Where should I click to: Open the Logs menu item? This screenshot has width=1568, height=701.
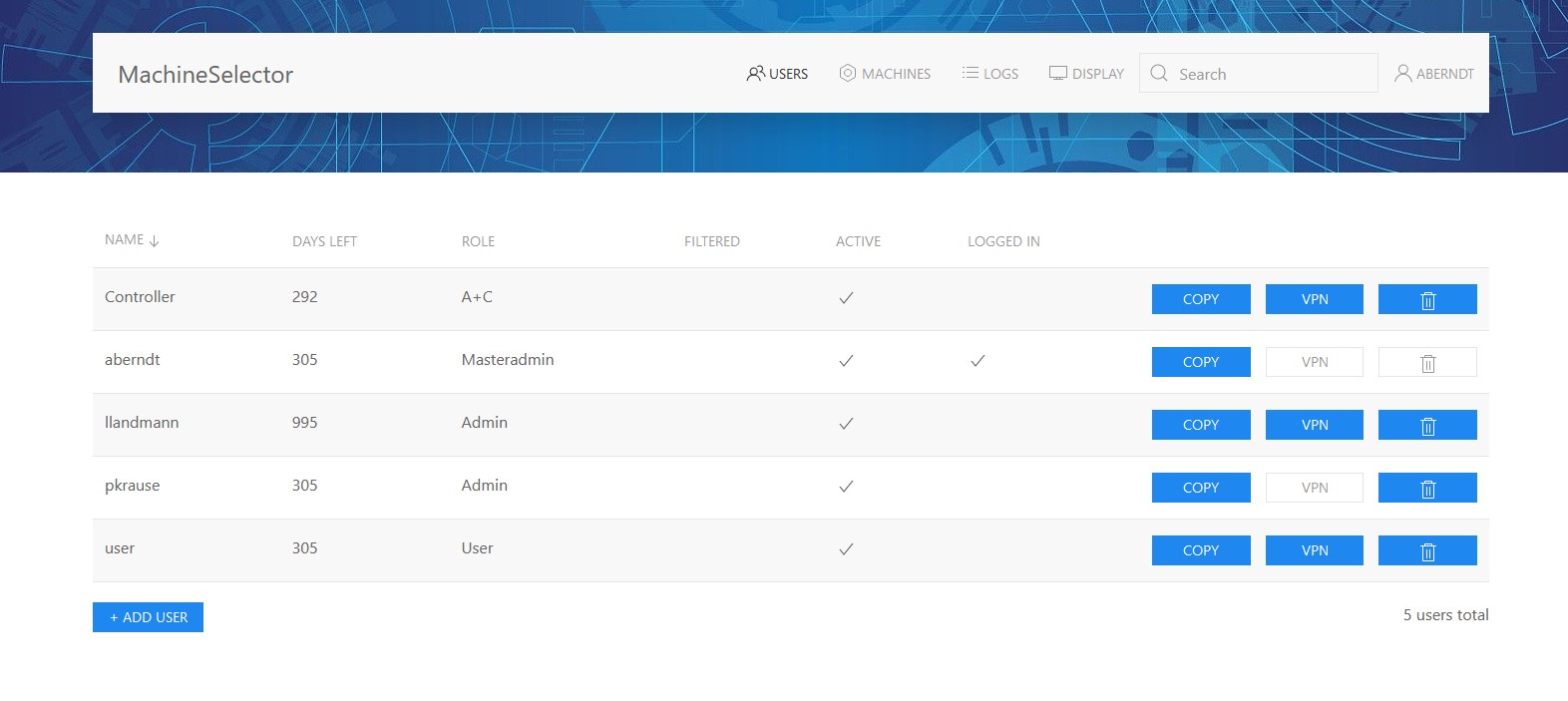point(990,74)
